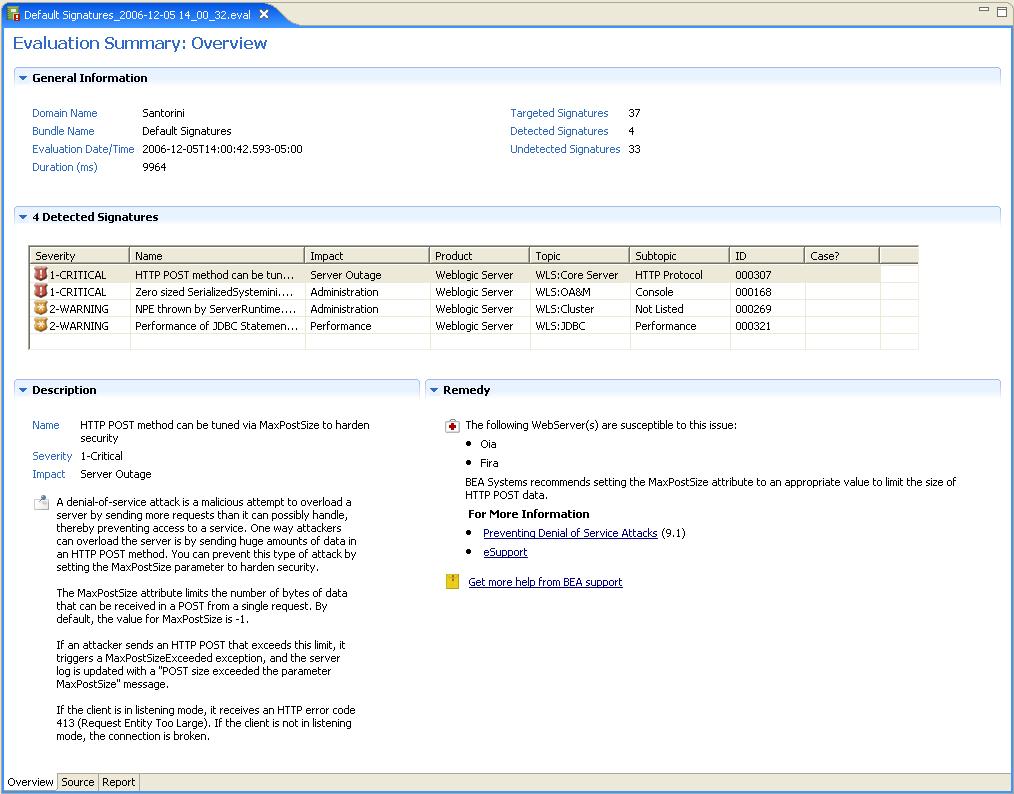Click the warning severity icon for ID 000321

pos(41,325)
